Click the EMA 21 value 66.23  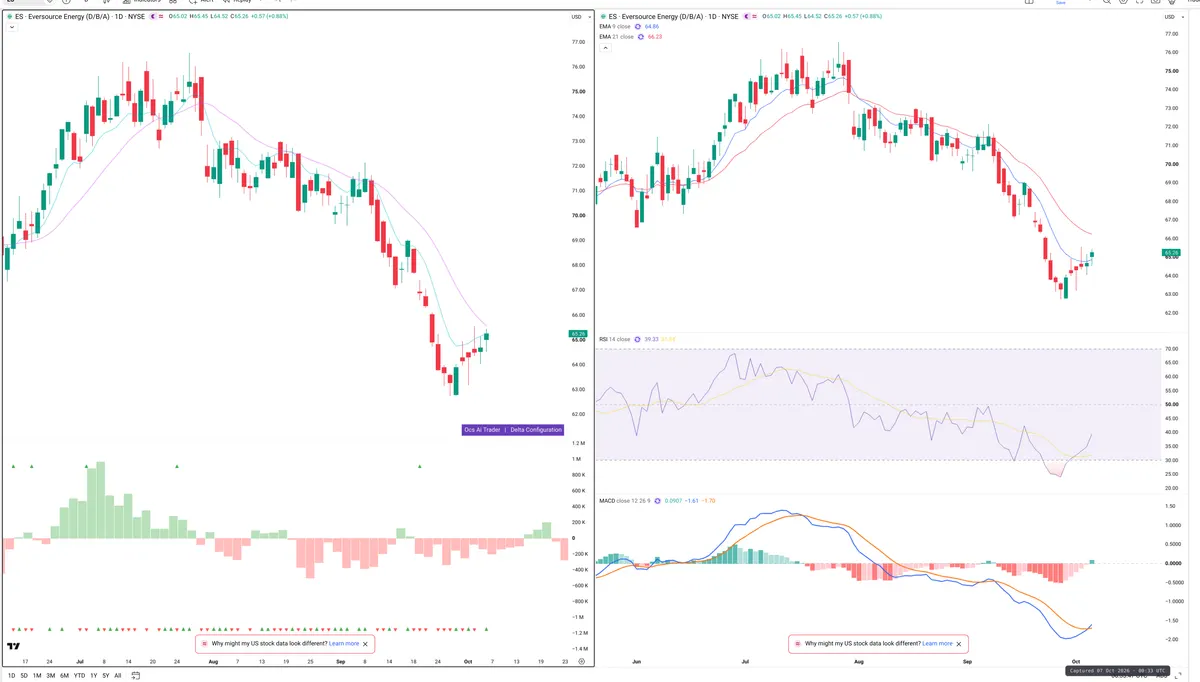point(655,37)
